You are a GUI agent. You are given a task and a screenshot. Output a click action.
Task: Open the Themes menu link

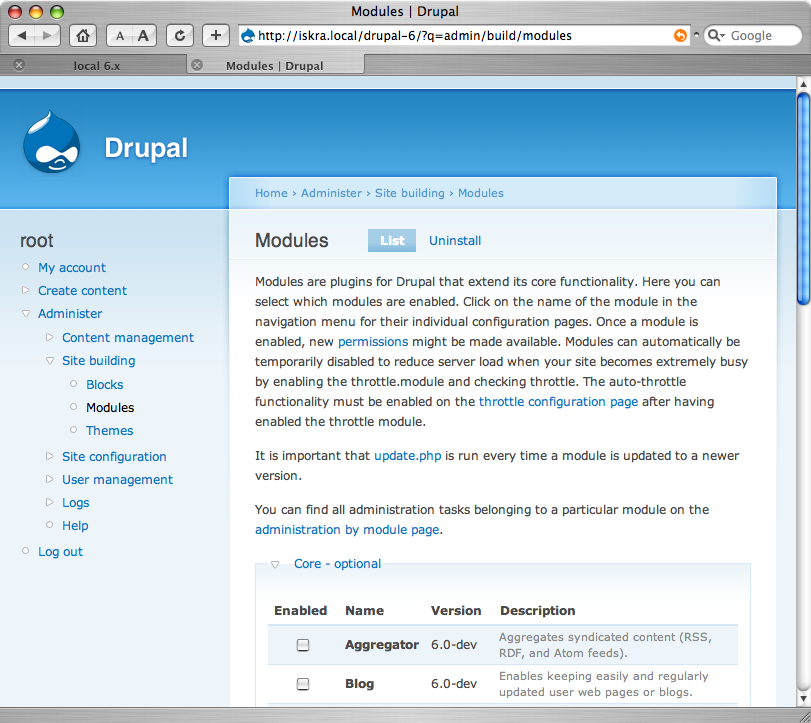point(109,430)
